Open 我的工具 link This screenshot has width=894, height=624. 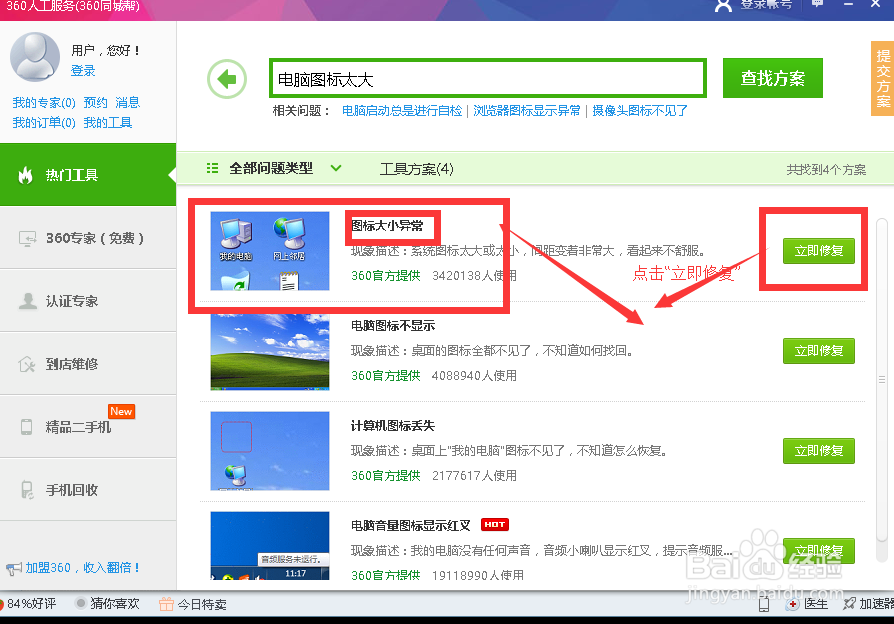(x=108, y=123)
